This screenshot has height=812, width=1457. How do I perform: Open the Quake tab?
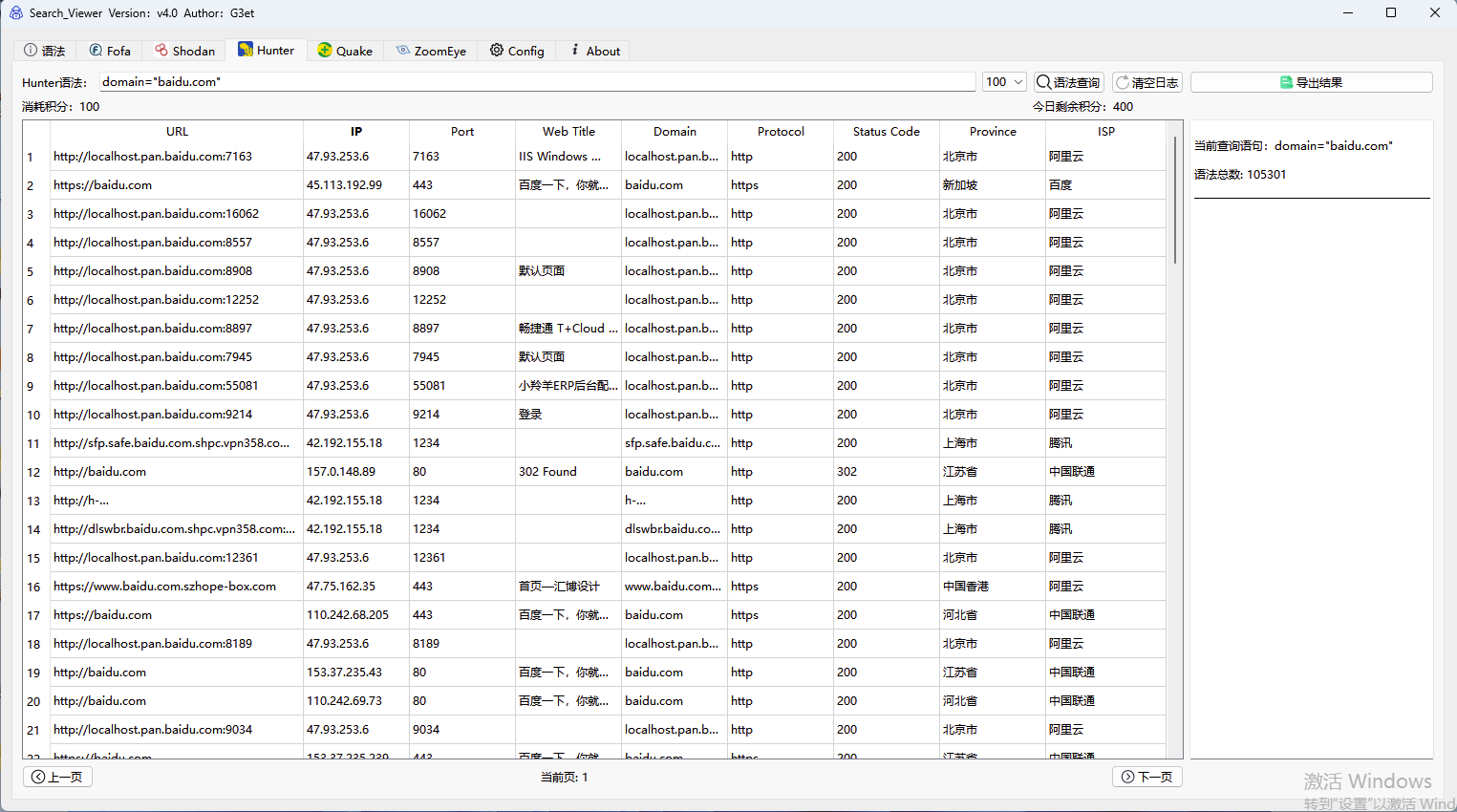coord(345,51)
